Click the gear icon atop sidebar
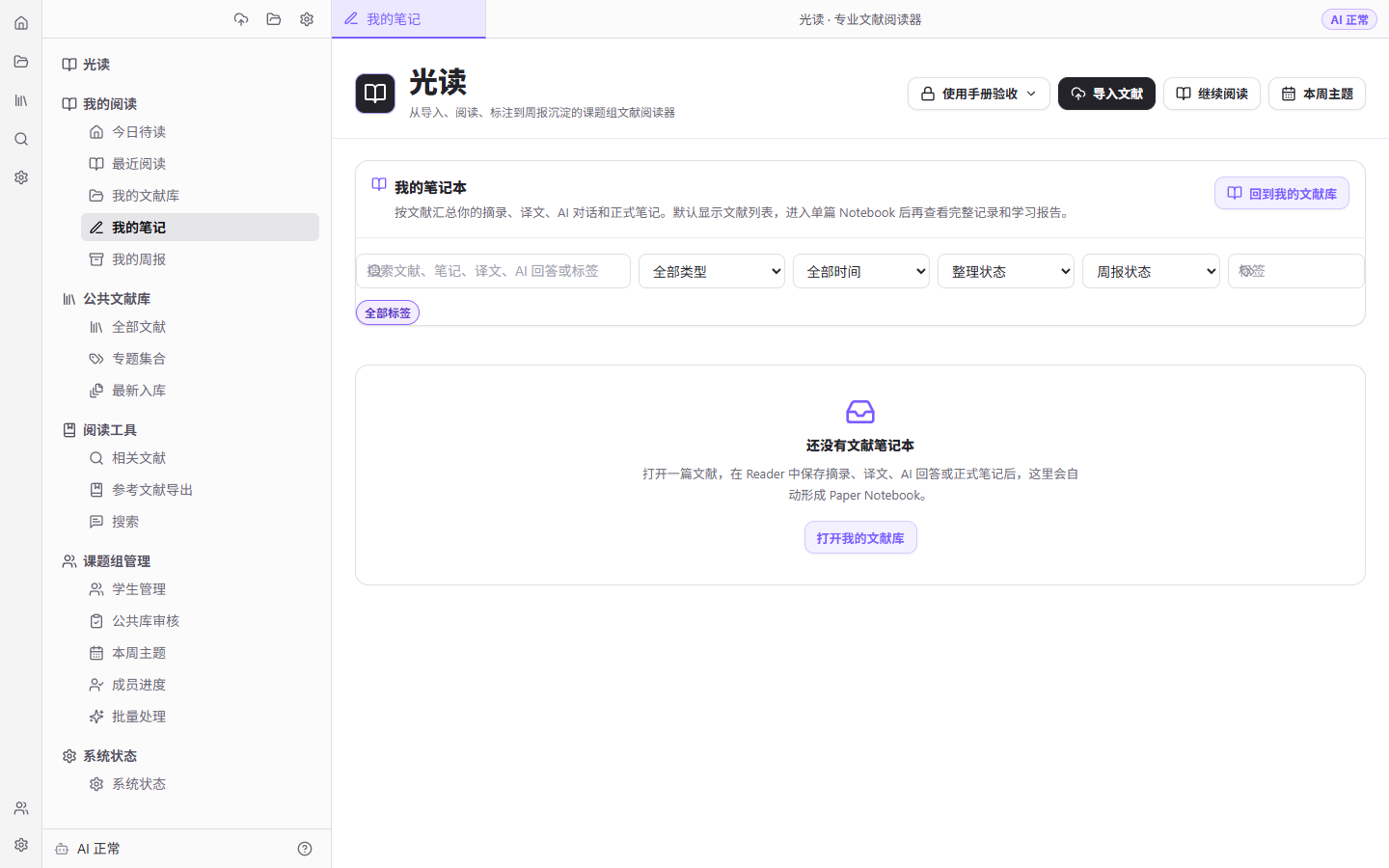Image resolution: width=1389 pixels, height=868 pixels. coord(307,19)
